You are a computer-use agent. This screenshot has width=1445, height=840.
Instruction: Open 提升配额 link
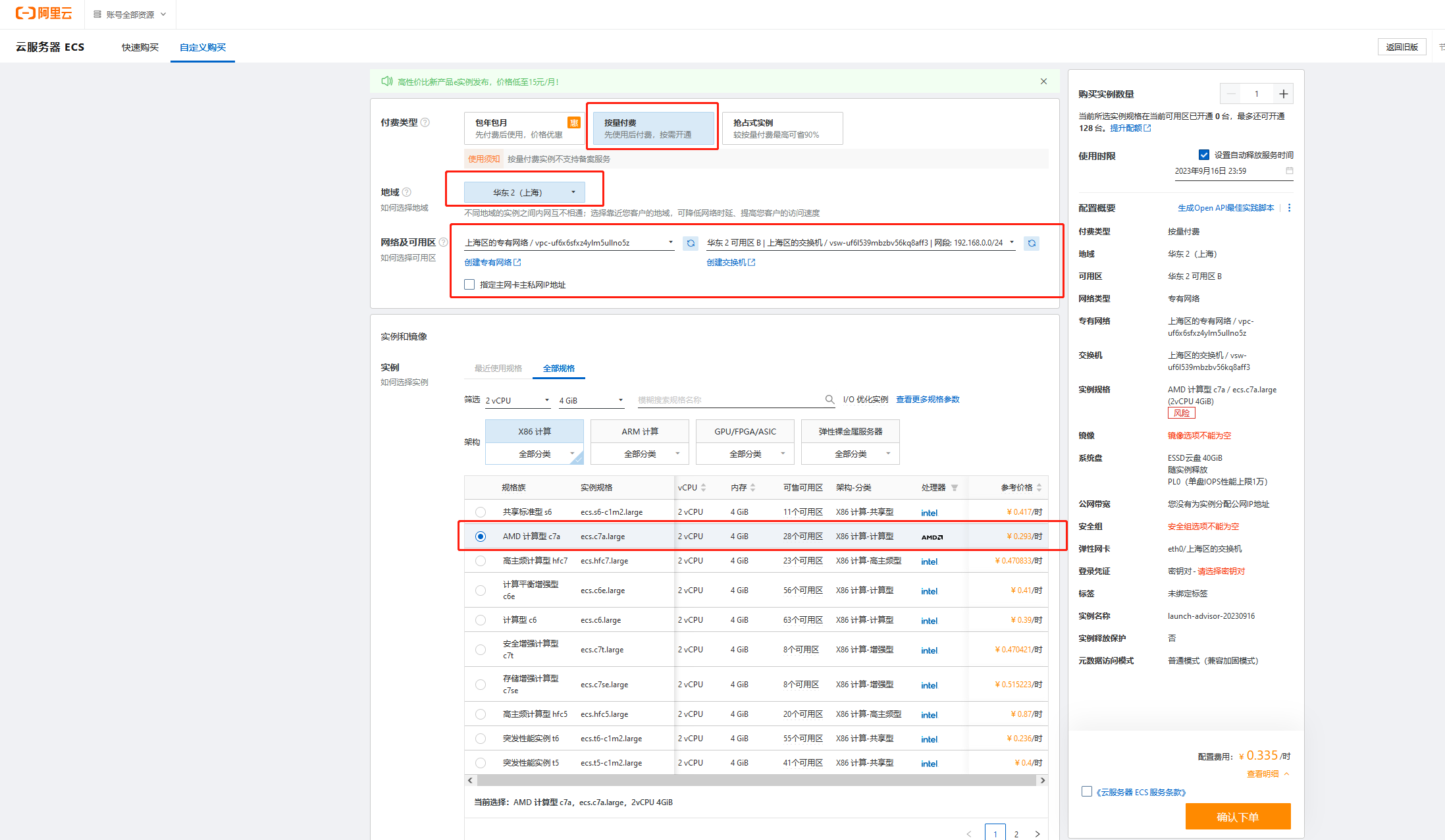[x=1130, y=128]
